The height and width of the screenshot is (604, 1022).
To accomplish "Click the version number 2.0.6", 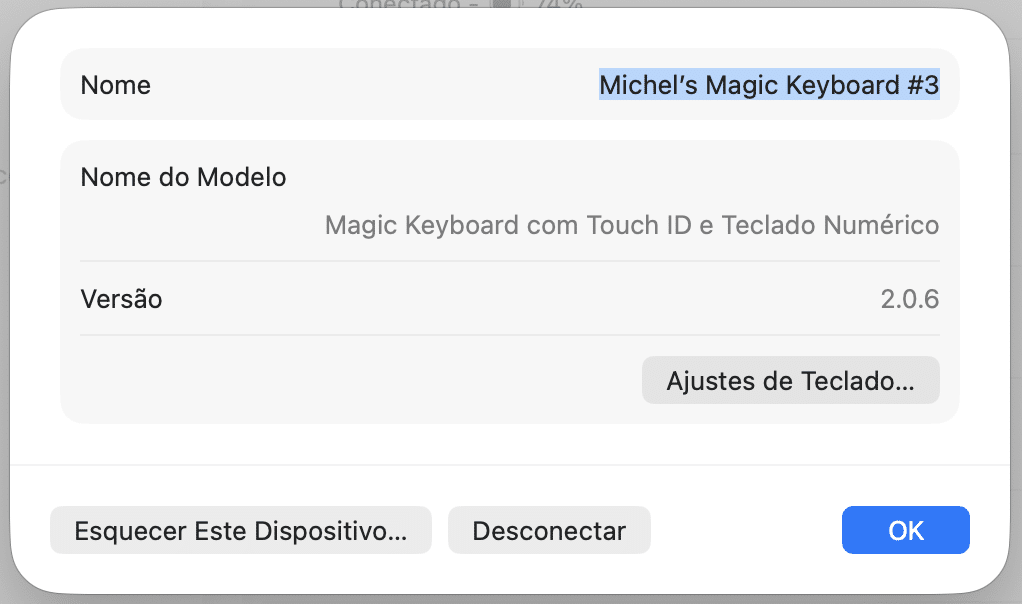I will tap(909, 298).
